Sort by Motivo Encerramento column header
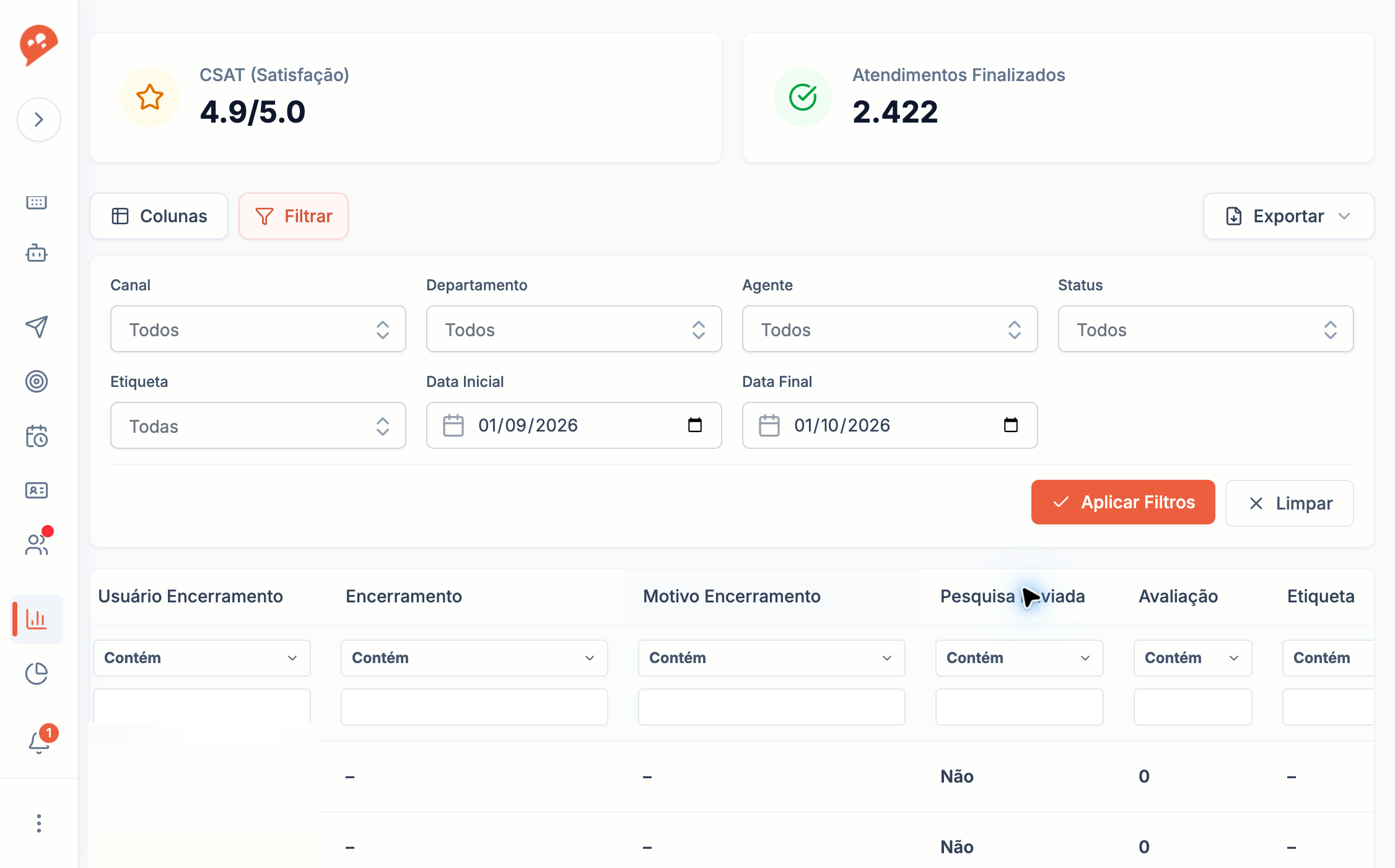Image resolution: width=1395 pixels, height=868 pixels. (732, 596)
